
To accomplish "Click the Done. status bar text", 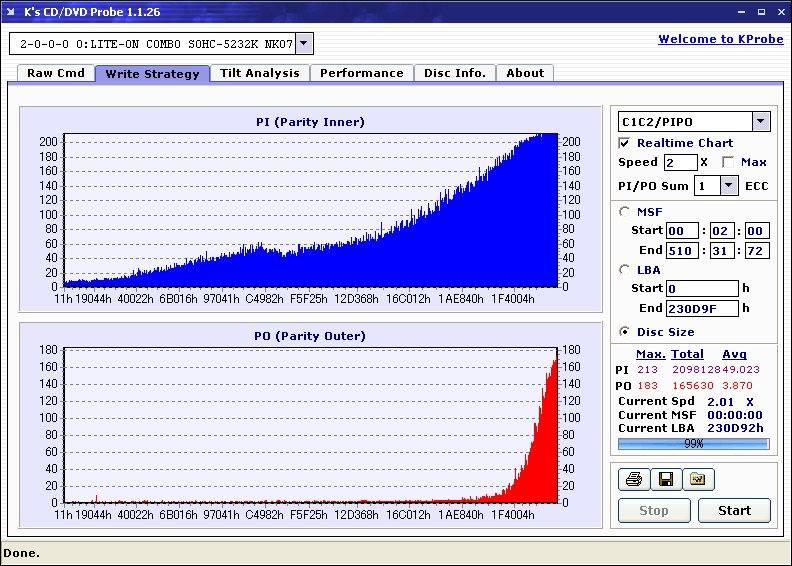I will pos(22,553).
